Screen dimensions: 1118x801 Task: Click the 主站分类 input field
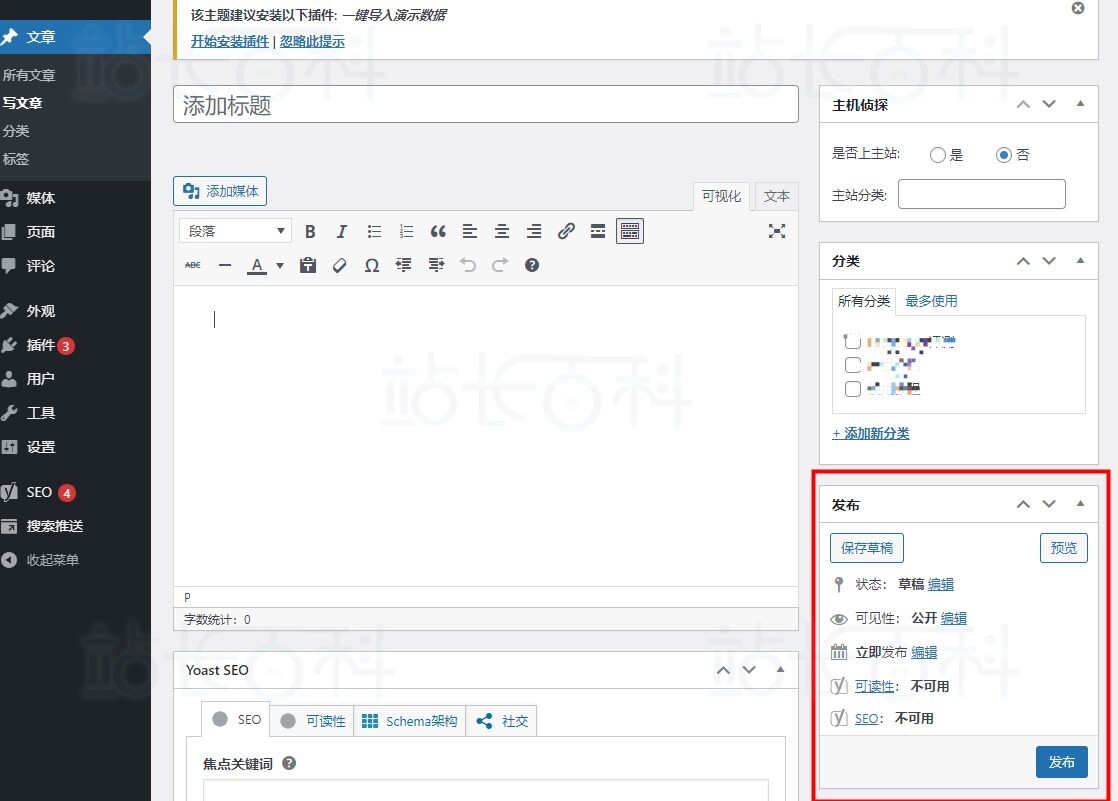981,194
